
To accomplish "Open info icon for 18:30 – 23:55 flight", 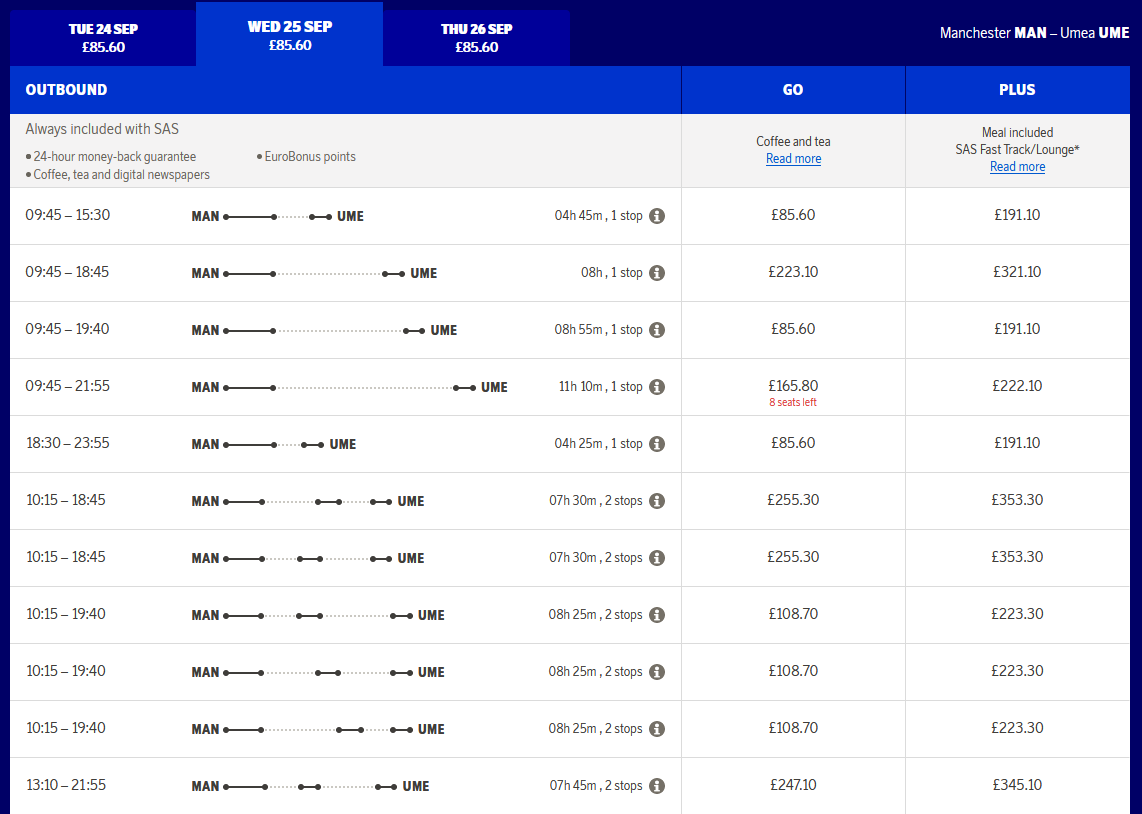I will tap(657, 443).
